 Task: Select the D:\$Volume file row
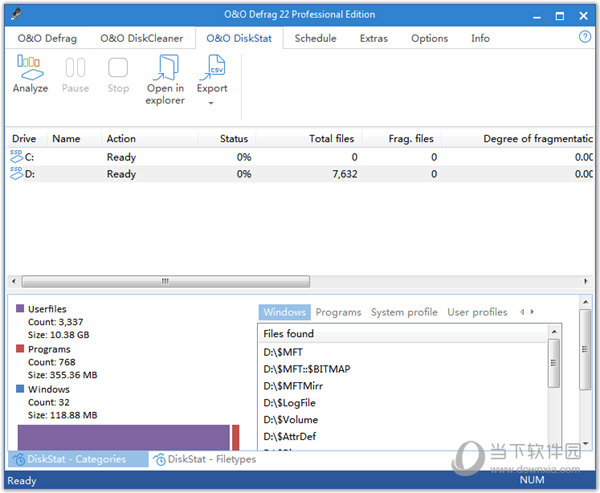(x=404, y=420)
